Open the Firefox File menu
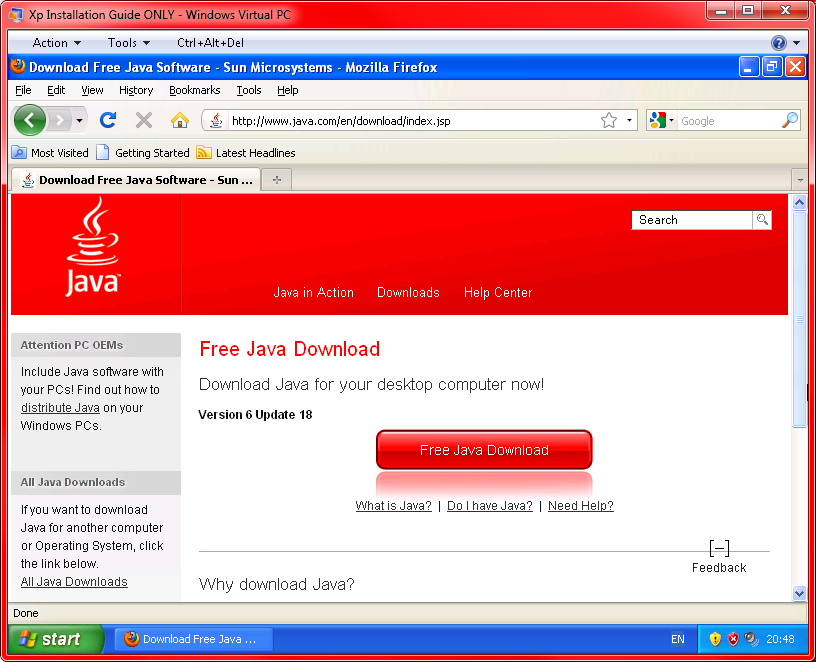816x662 pixels. pos(23,90)
